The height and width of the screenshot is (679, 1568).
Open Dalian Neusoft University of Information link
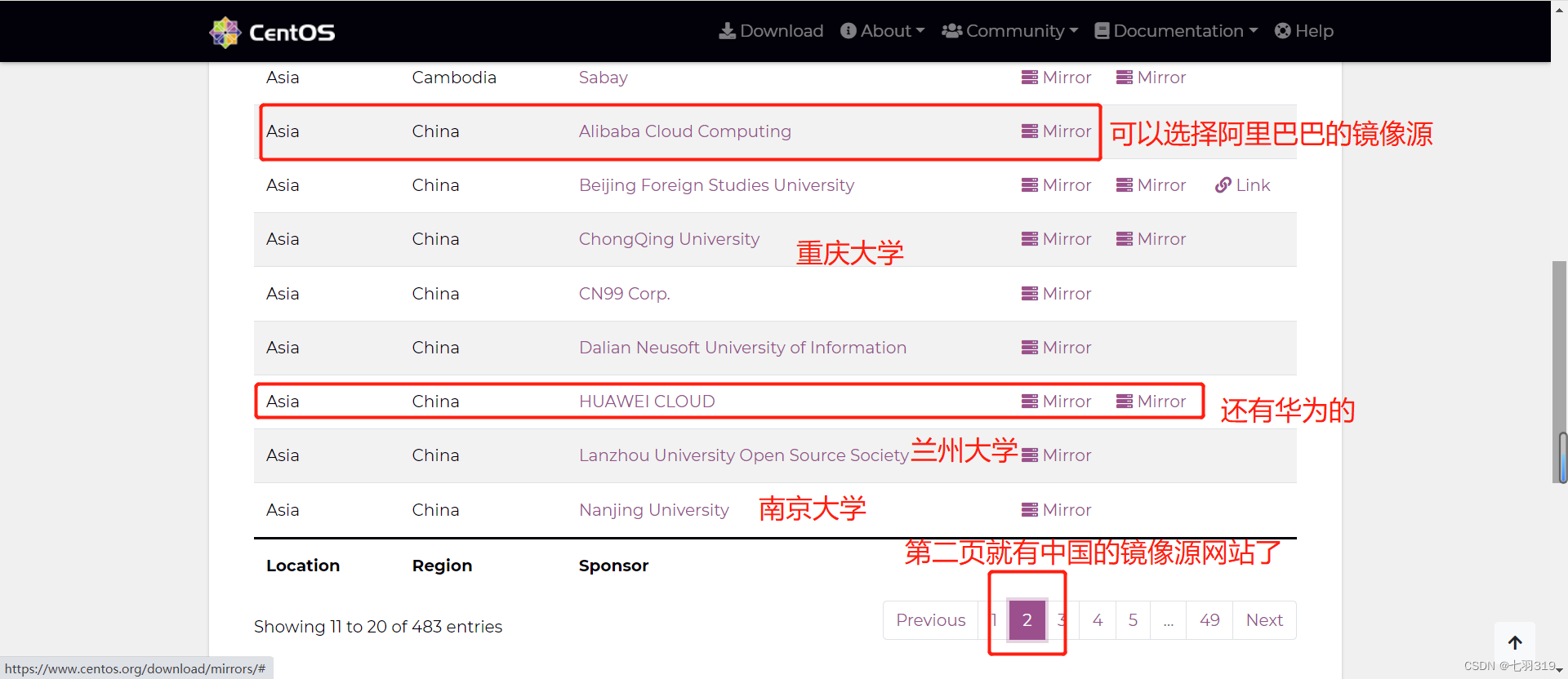(742, 348)
